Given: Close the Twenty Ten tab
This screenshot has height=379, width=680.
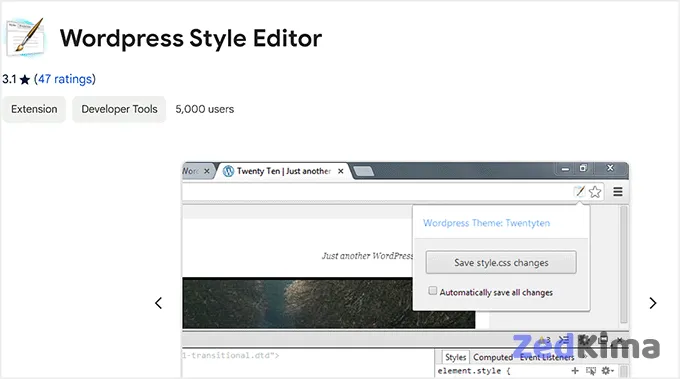Looking at the screenshot, I should tap(341, 171).
